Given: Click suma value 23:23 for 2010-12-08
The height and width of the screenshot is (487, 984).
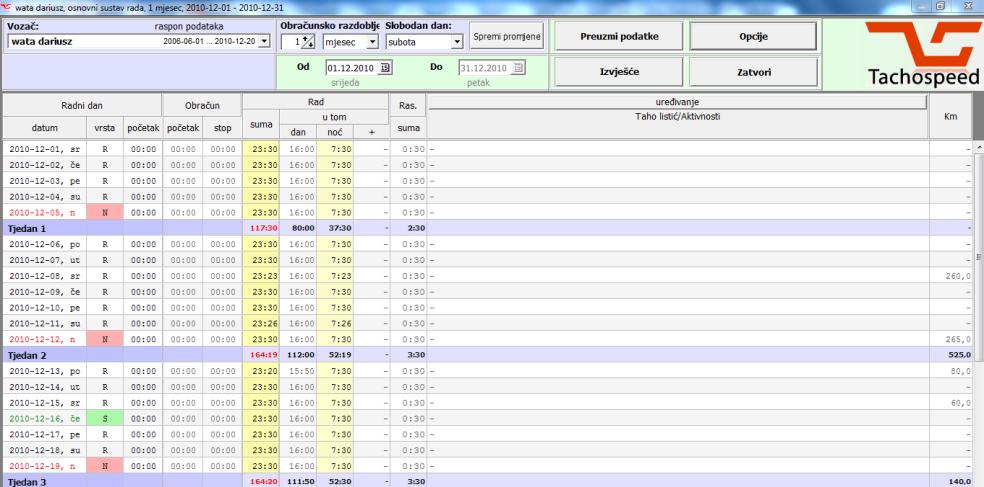Looking at the screenshot, I should coord(264,276).
